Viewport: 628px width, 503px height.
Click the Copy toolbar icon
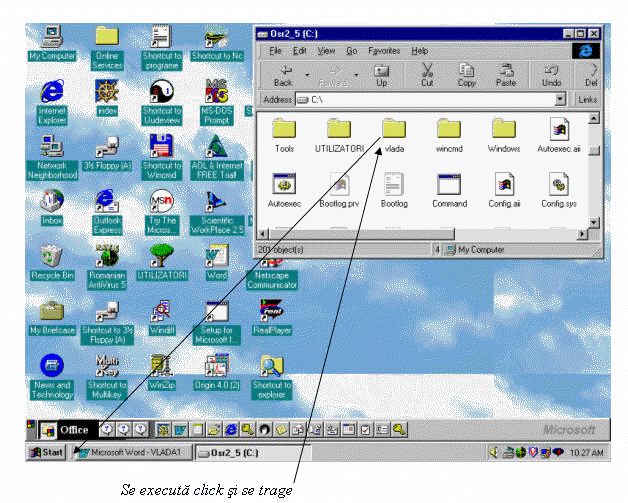point(466,74)
